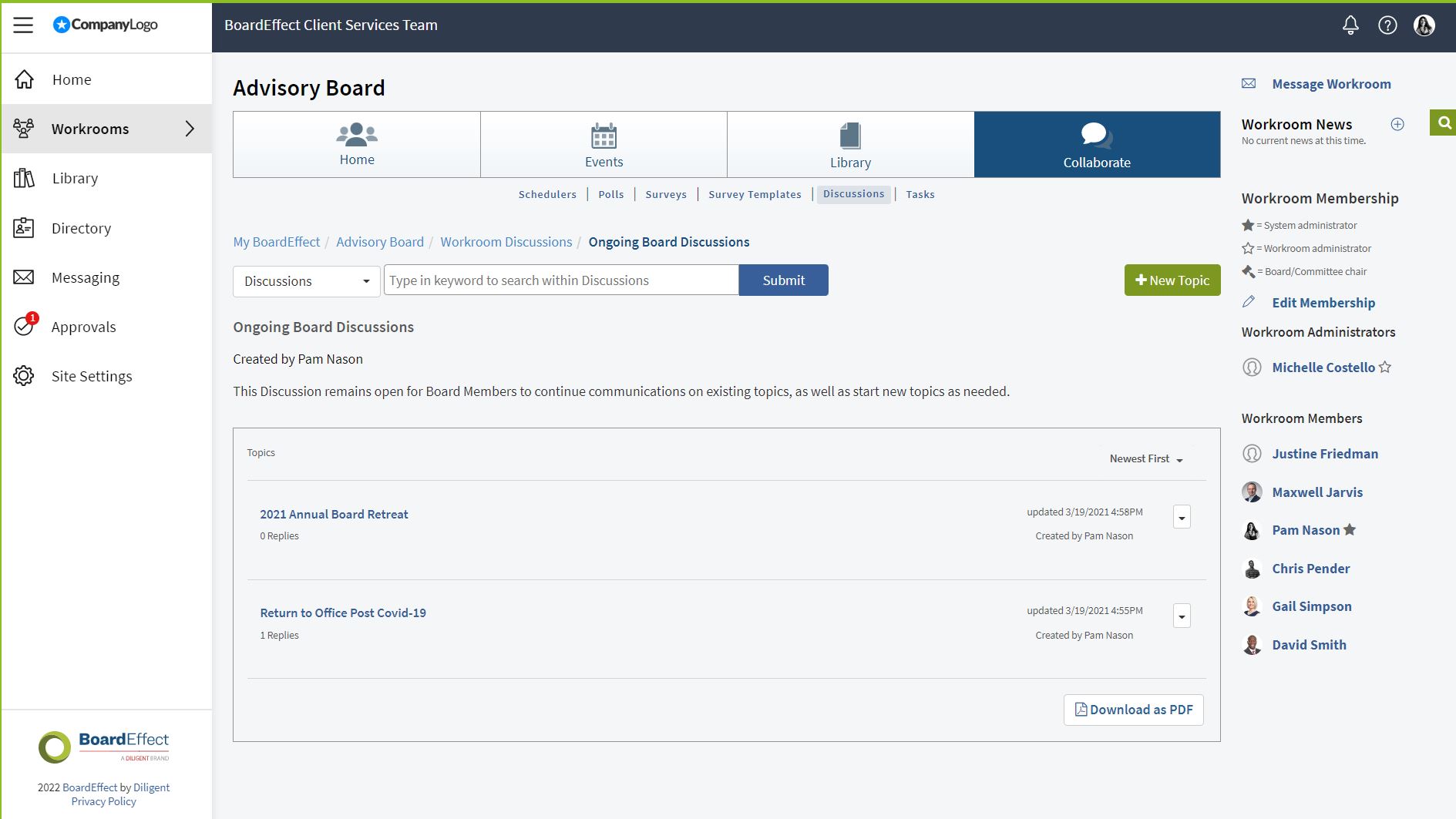Open Approvals showing one pending item
Screen dimensions: 1456x819
click(83, 327)
